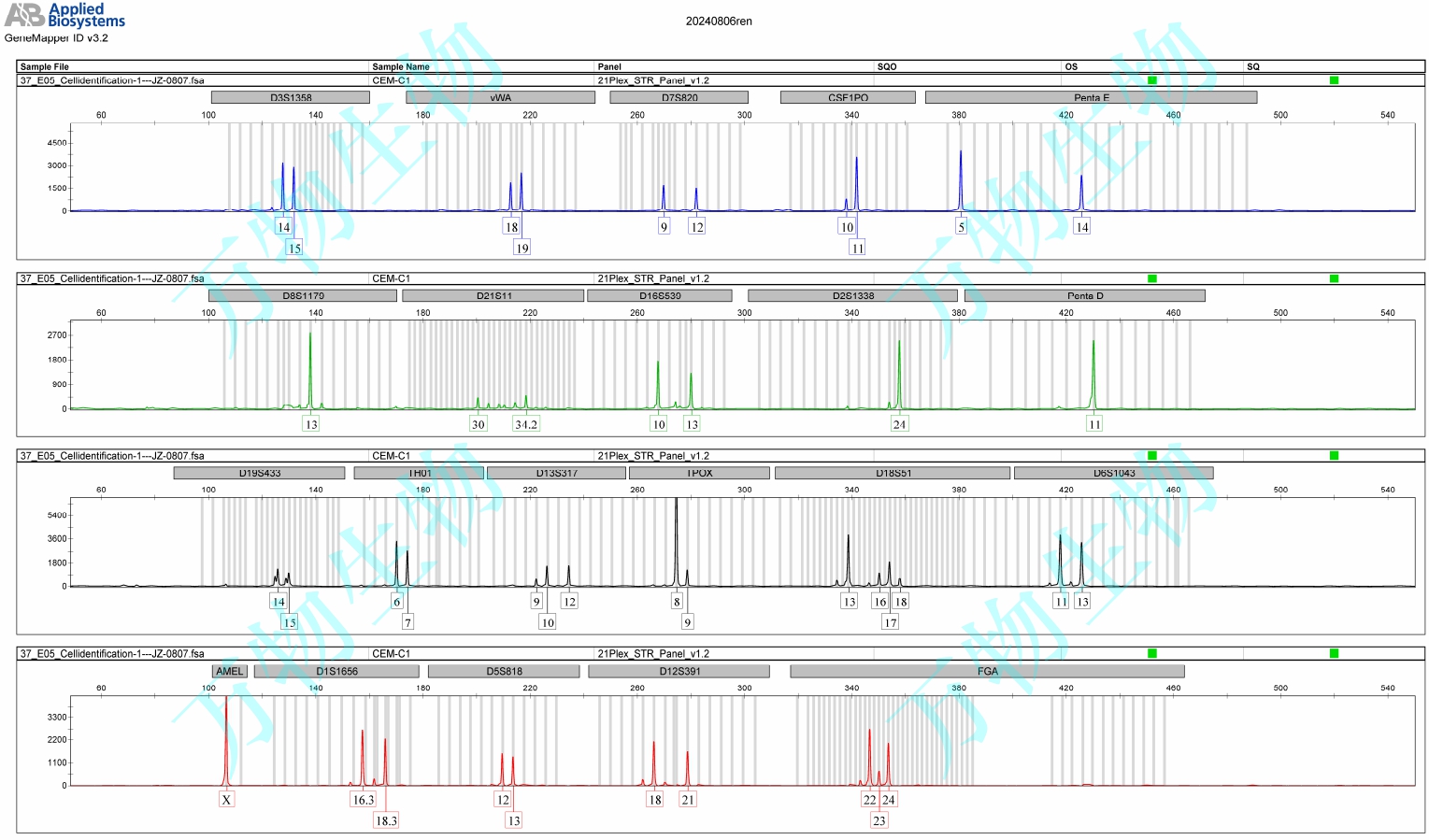
Task: Select the Penta E locus header bar
Action: (1091, 97)
